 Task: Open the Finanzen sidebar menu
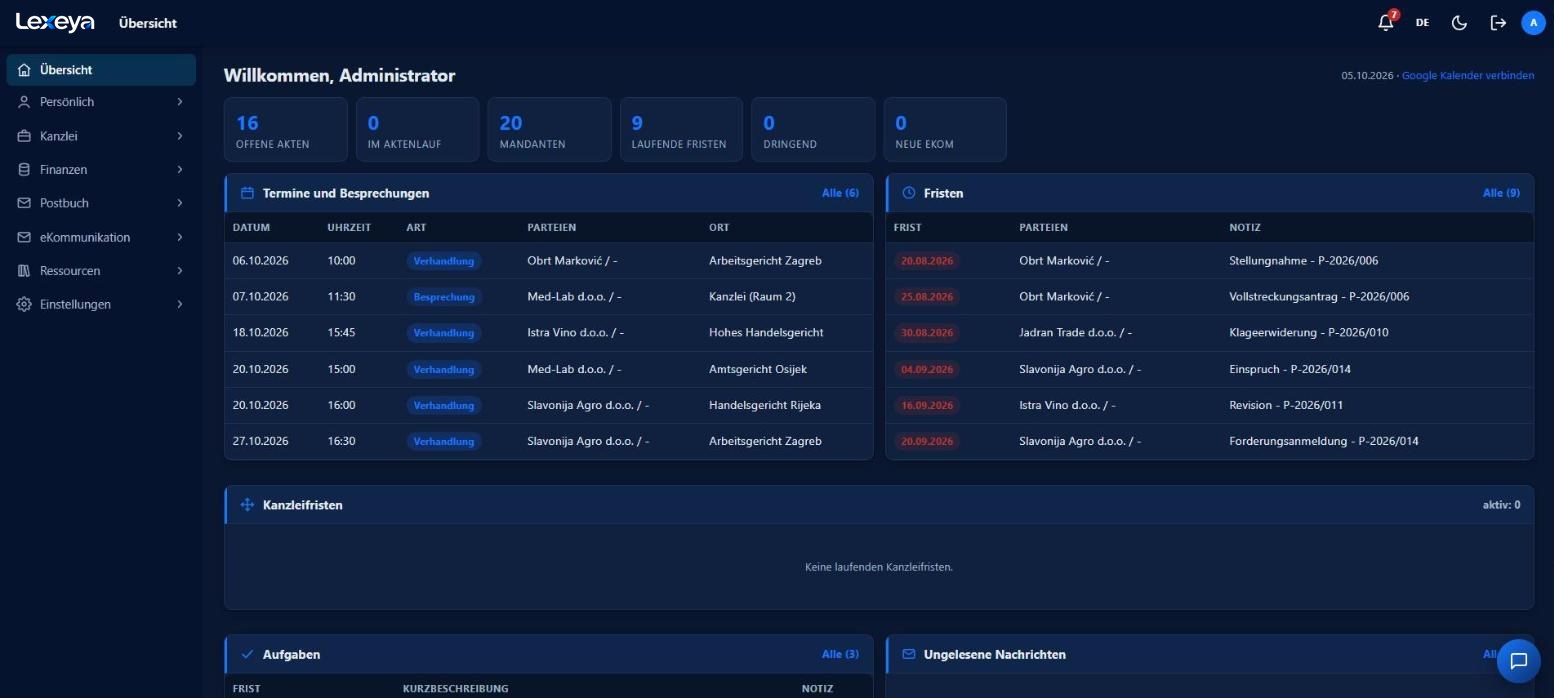pos(101,170)
